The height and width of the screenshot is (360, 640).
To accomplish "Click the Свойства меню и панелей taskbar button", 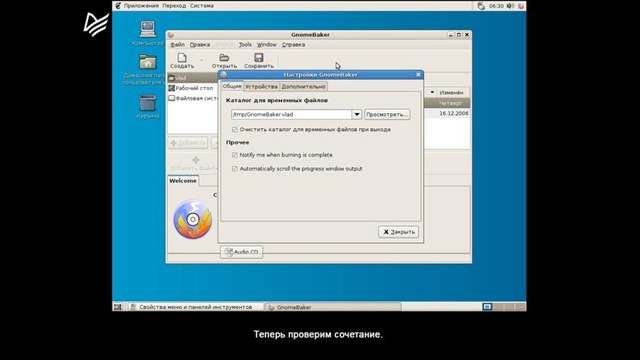I will [196, 307].
